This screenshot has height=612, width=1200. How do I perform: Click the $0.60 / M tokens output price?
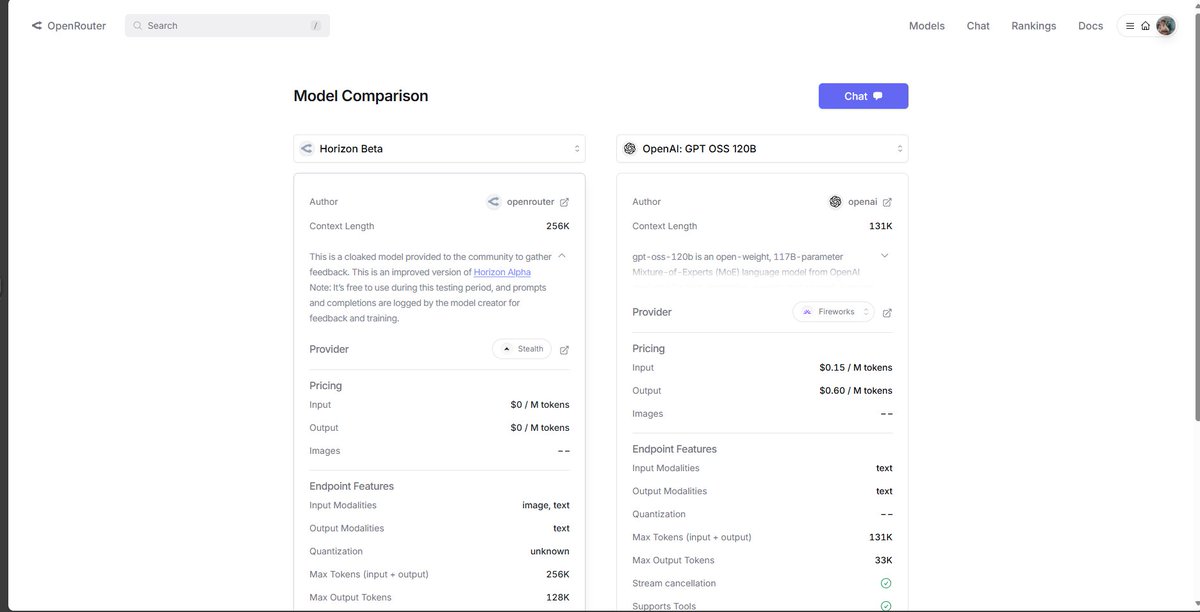coord(856,391)
